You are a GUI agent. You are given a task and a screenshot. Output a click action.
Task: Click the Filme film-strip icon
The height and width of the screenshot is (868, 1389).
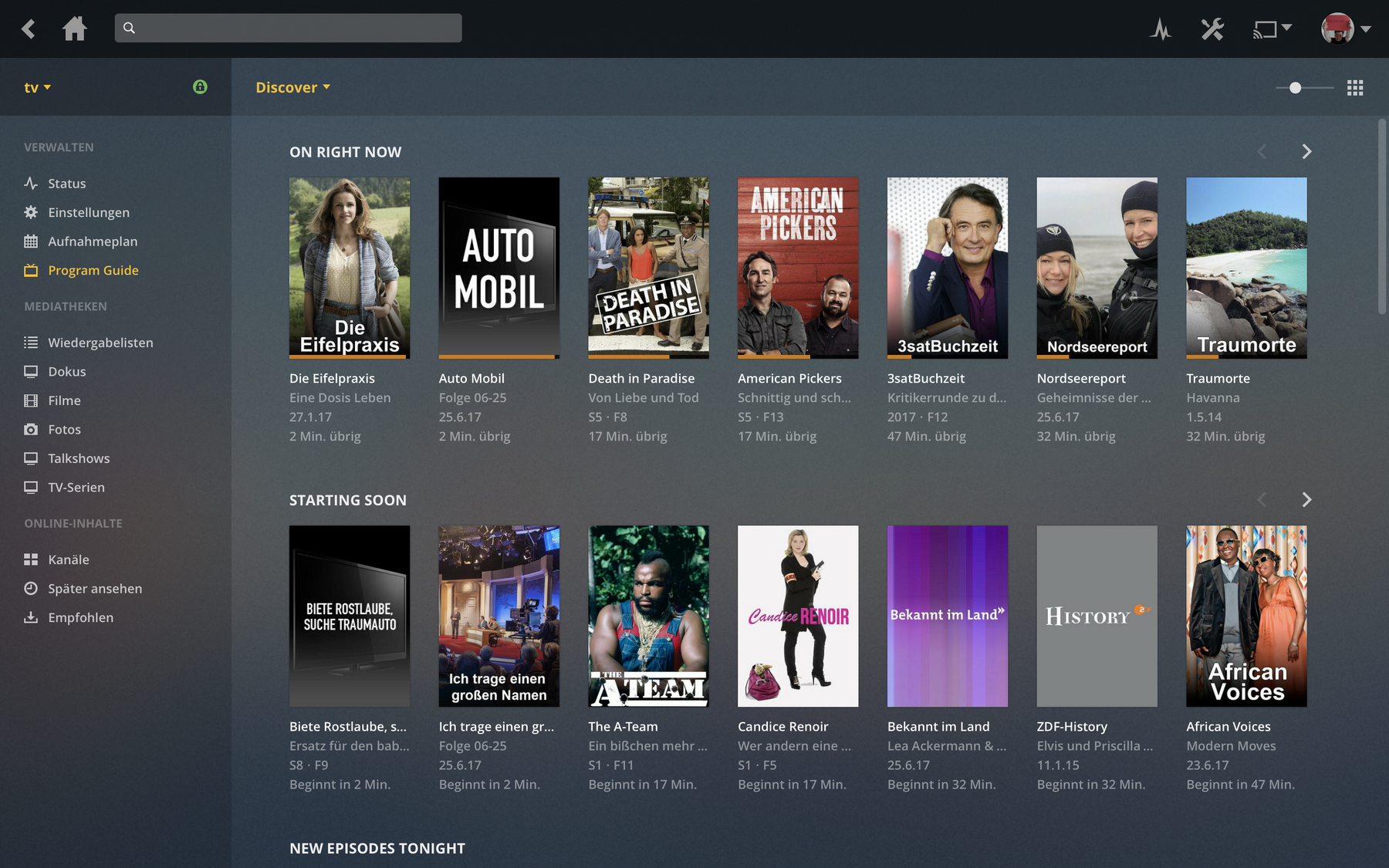[31, 400]
